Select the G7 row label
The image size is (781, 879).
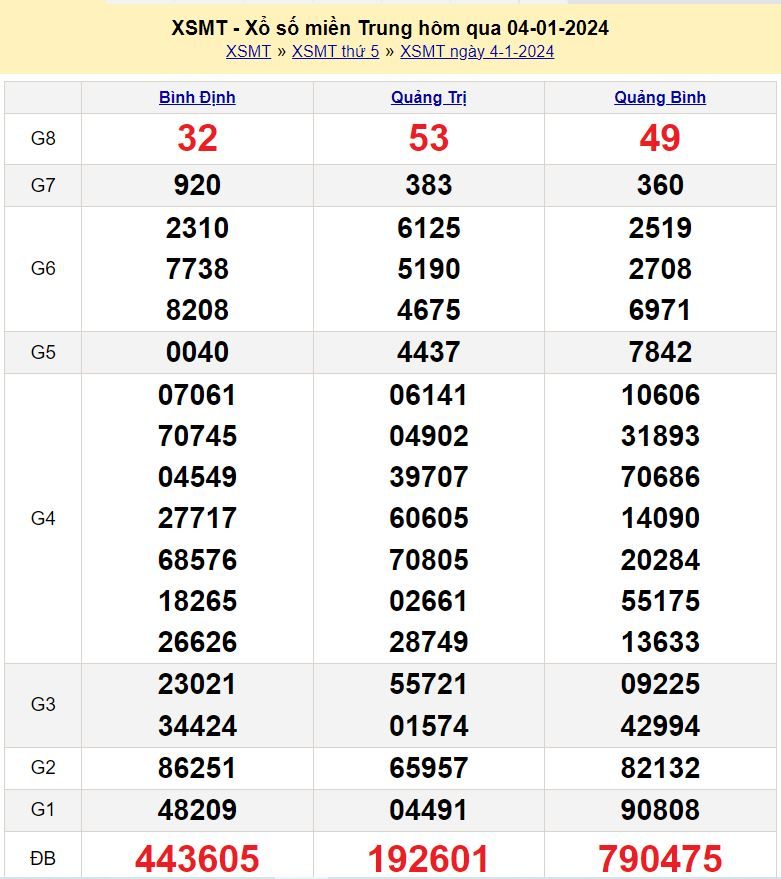pos(43,185)
